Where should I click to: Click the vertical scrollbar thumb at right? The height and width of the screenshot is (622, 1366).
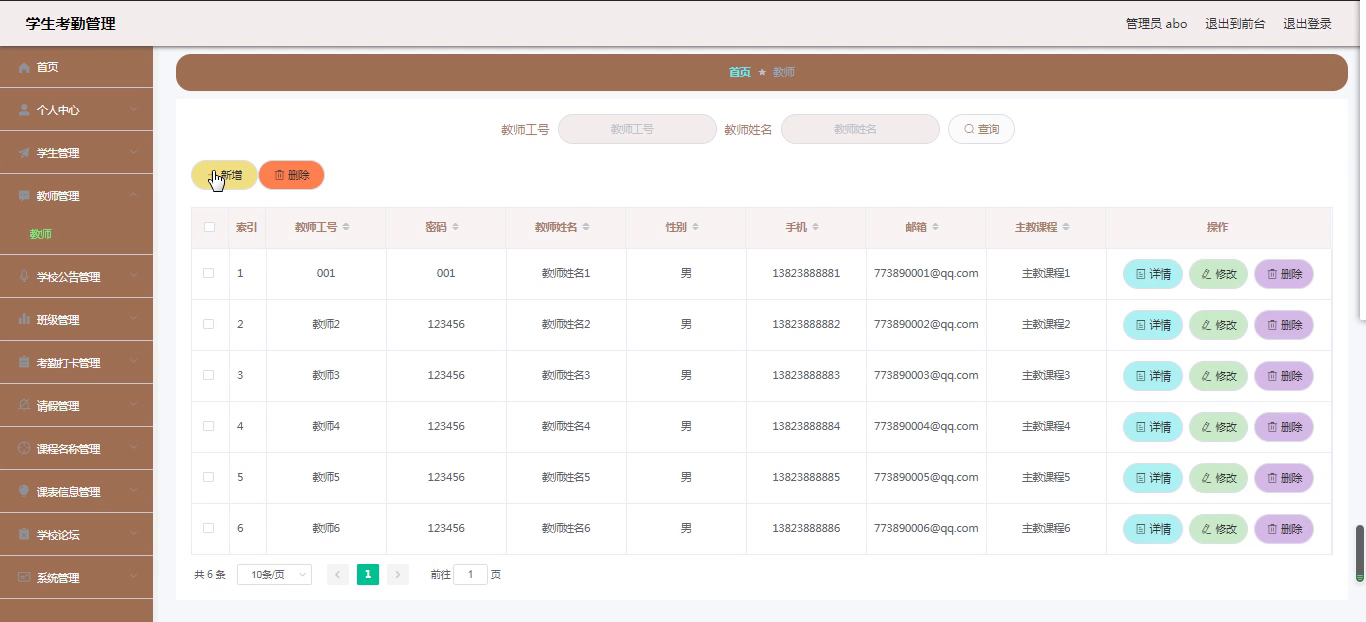(1359, 553)
